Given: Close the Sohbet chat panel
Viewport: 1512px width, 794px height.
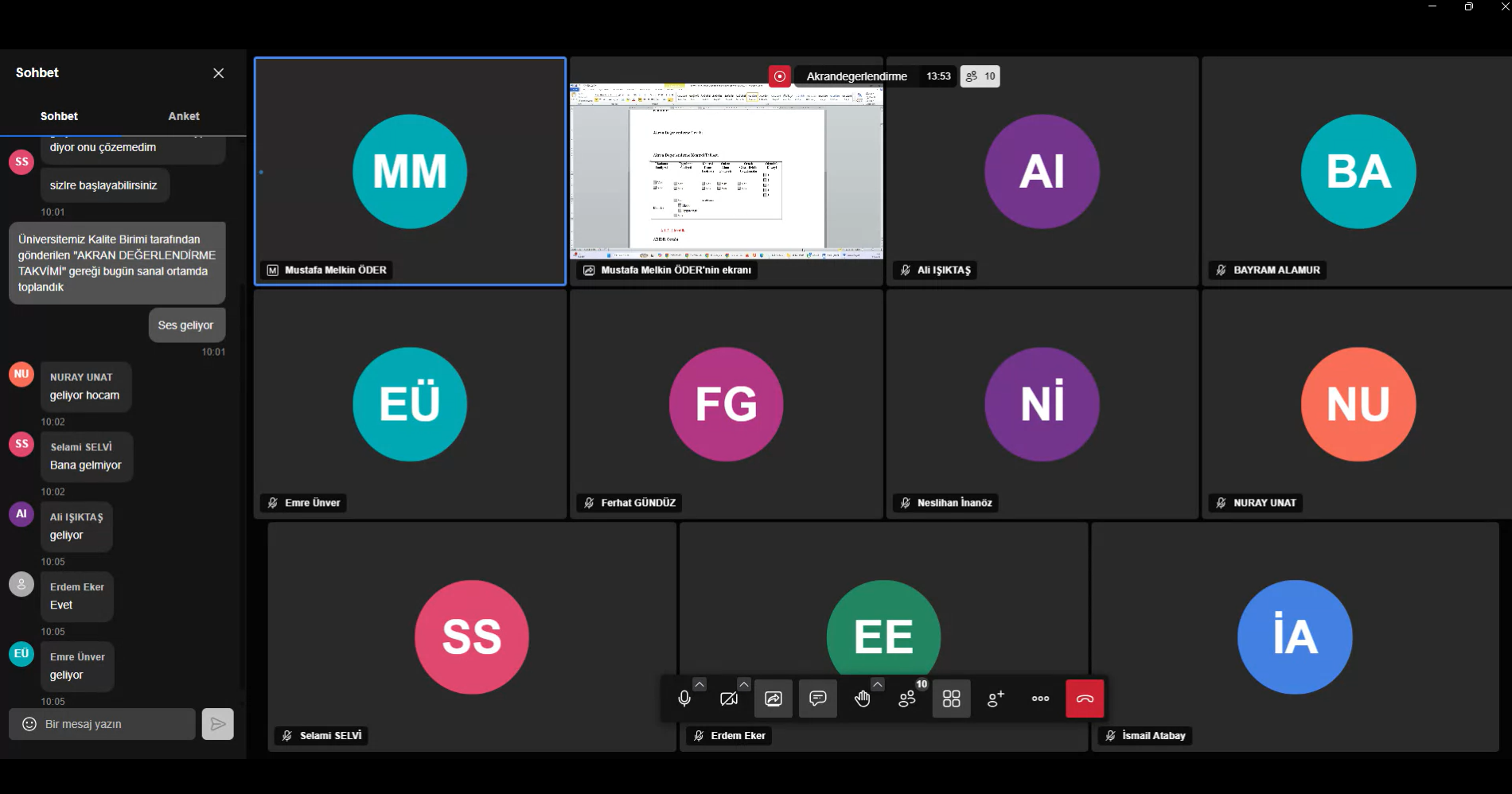Looking at the screenshot, I should (x=219, y=73).
